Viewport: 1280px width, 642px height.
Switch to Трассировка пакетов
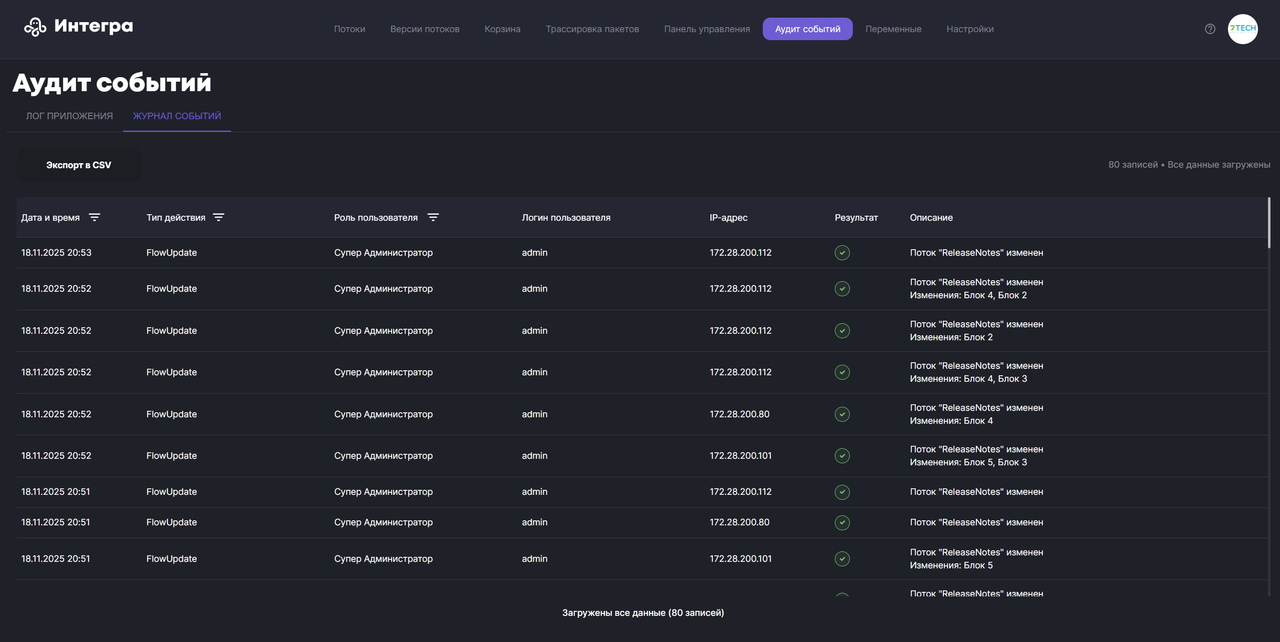click(x=592, y=29)
